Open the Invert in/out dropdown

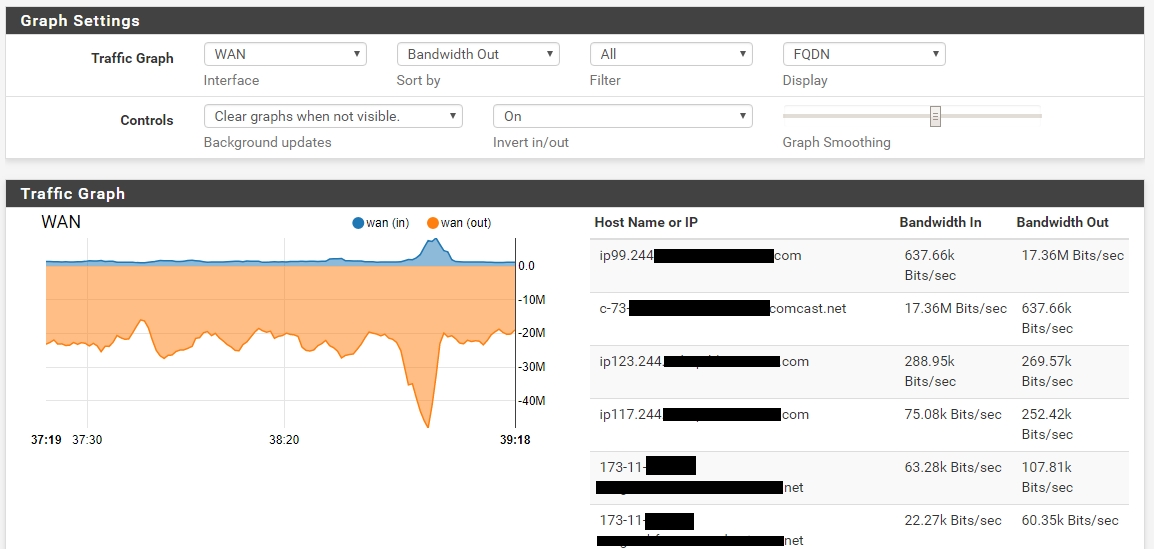[622, 116]
